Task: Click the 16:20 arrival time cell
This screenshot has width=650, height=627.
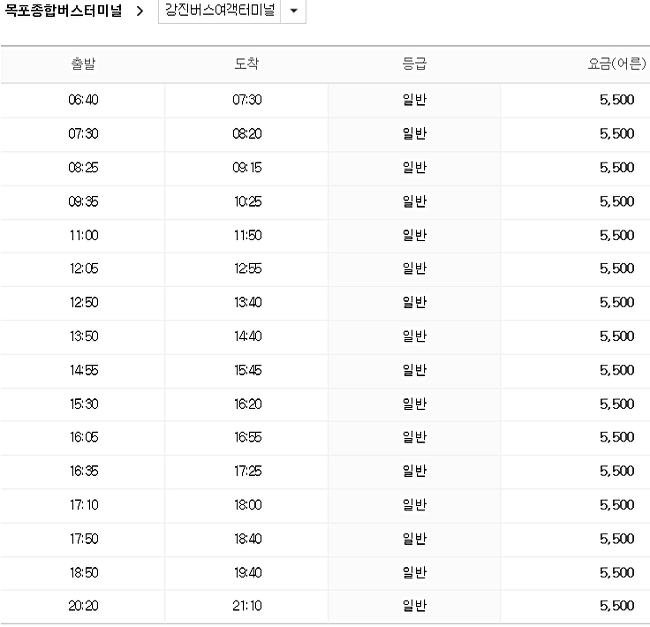Action: tap(248, 404)
